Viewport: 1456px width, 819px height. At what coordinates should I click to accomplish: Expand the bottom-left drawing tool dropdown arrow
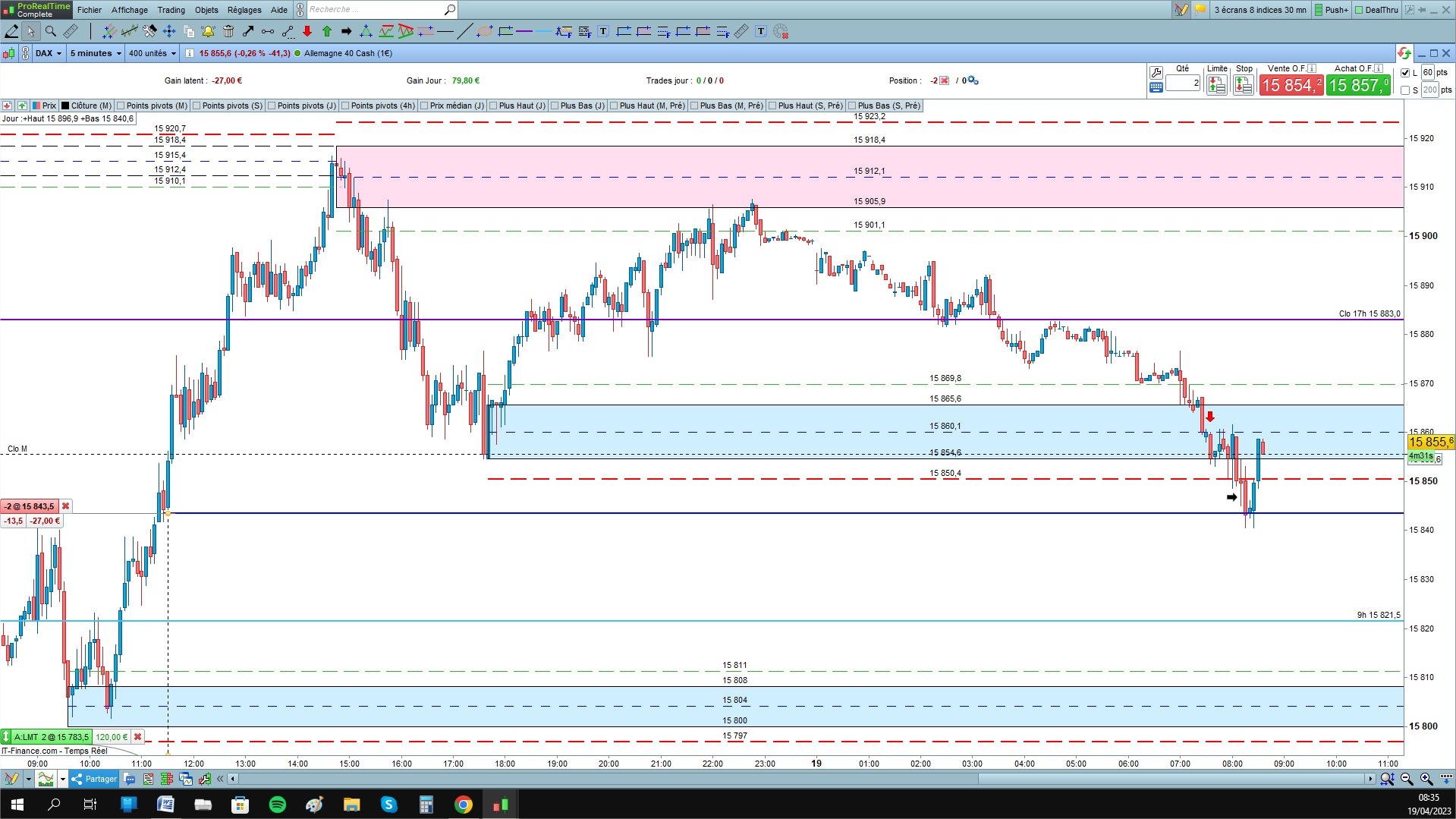pyautogui.click(x=28, y=779)
